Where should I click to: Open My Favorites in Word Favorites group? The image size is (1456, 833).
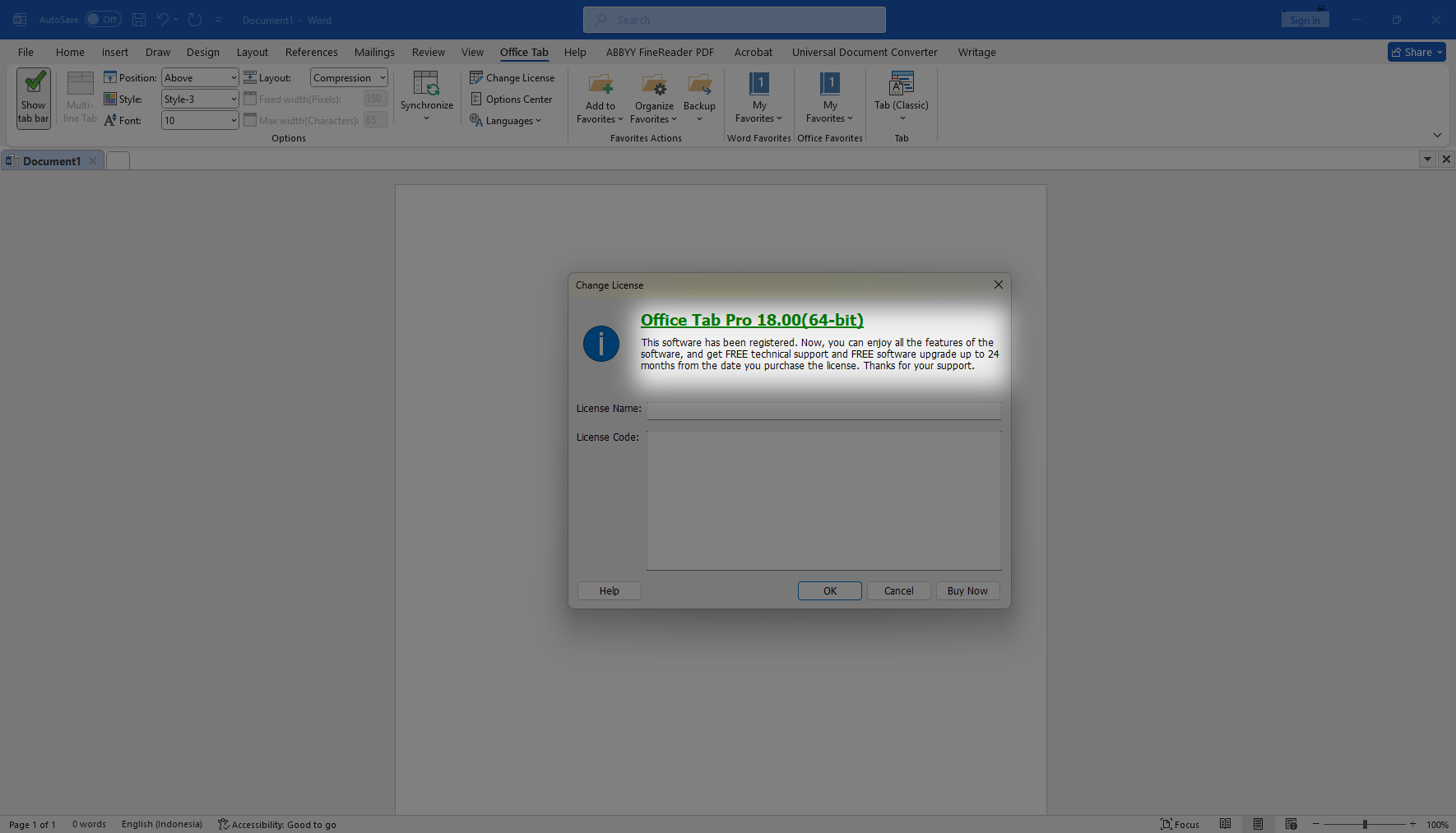tap(758, 98)
